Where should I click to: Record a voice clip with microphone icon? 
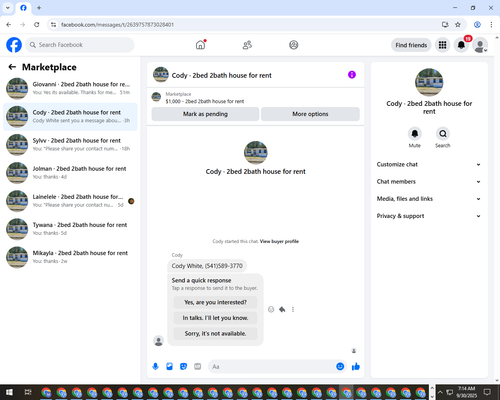point(155,367)
